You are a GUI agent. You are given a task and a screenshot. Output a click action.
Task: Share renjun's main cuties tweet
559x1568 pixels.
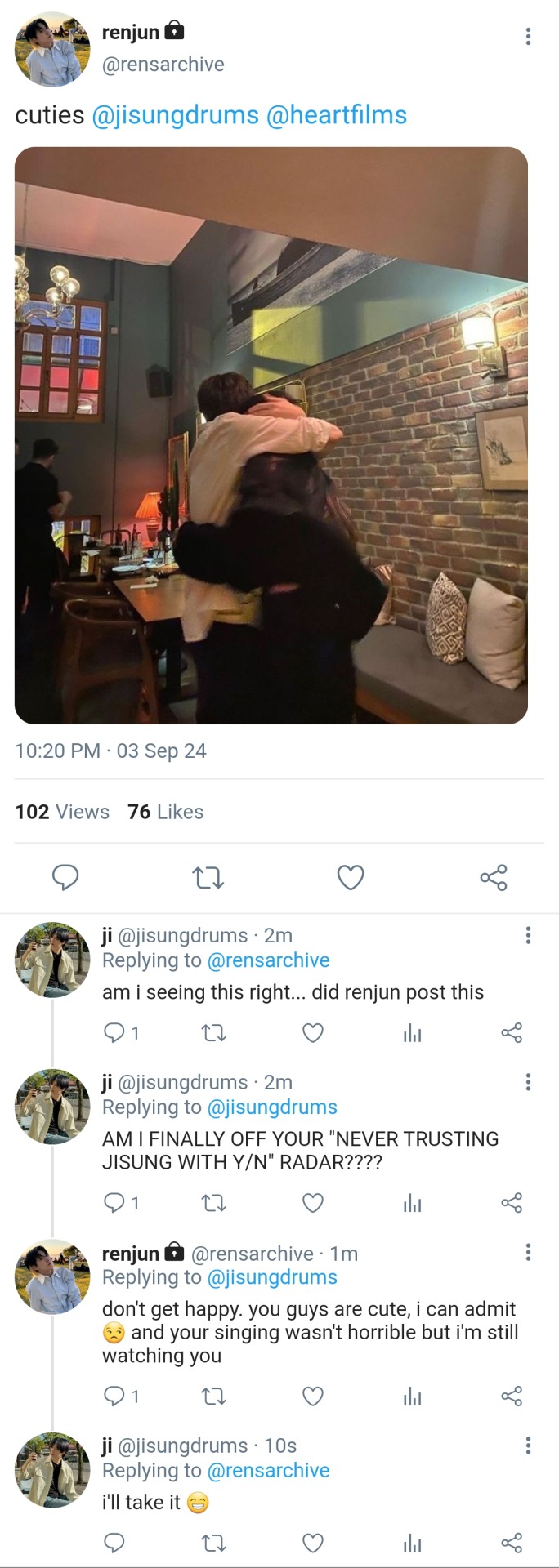pos(494,877)
